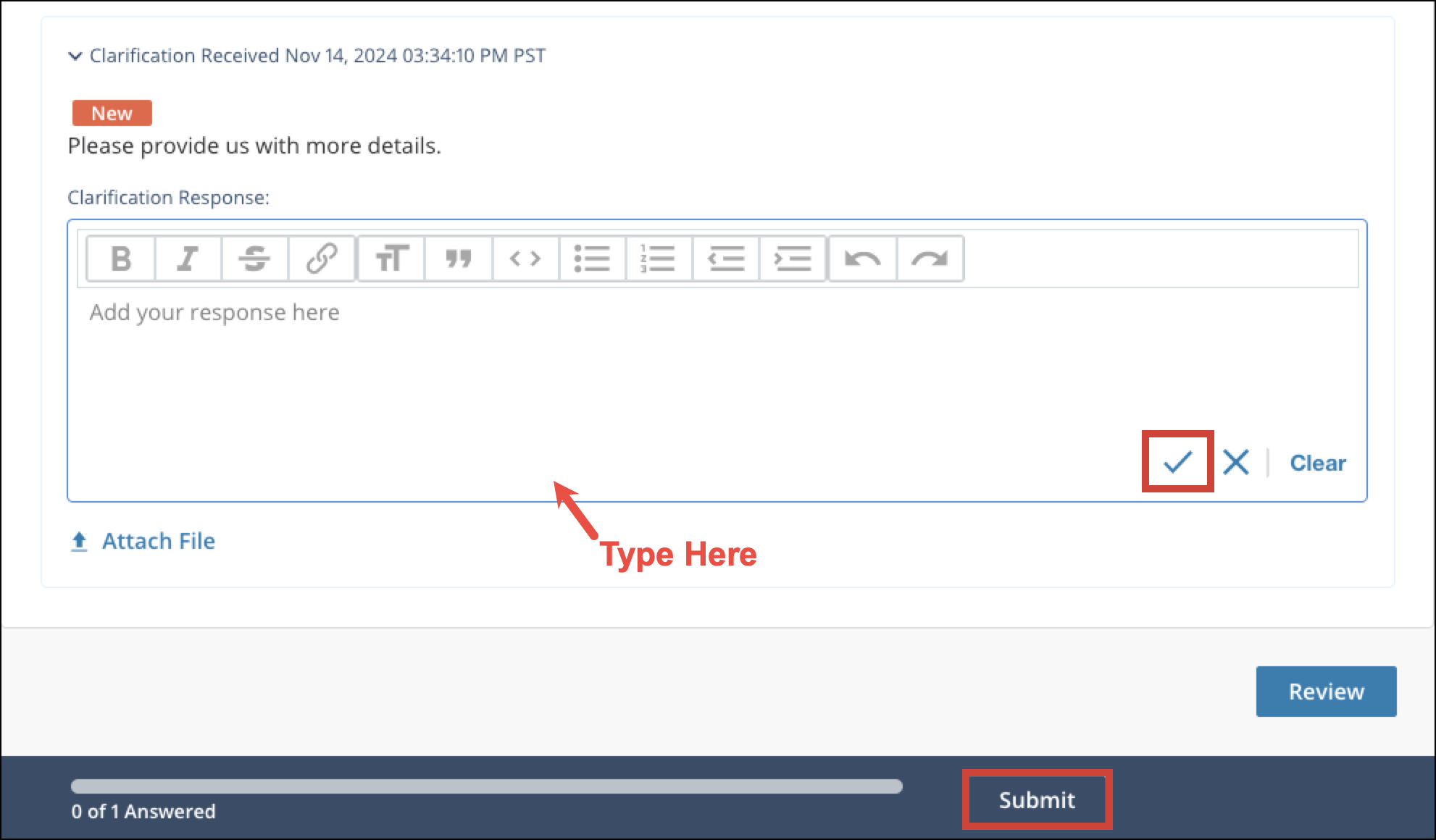This screenshot has width=1436, height=840.
Task: Create a numbered list
Action: (658, 259)
